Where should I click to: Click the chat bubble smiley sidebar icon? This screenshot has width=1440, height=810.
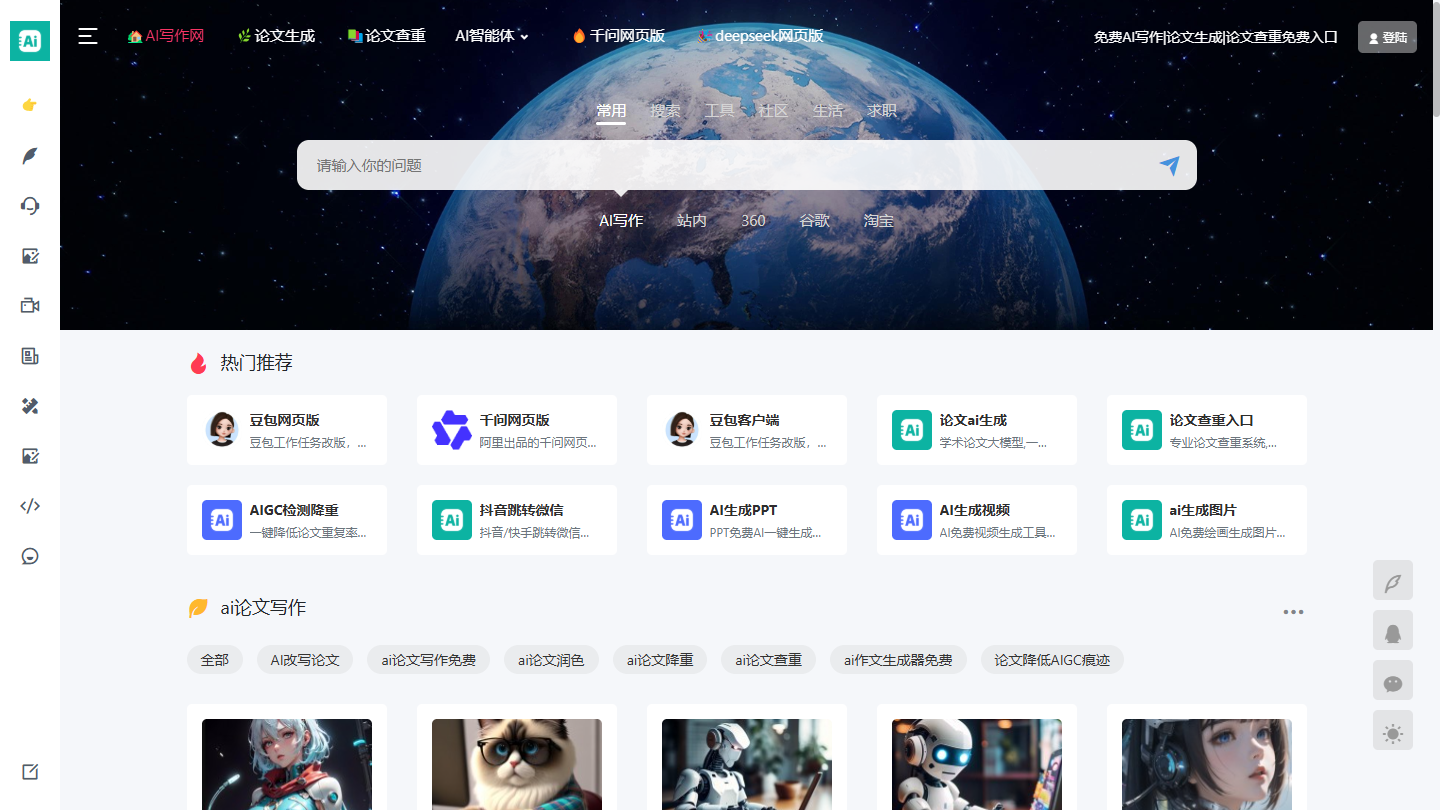30,556
